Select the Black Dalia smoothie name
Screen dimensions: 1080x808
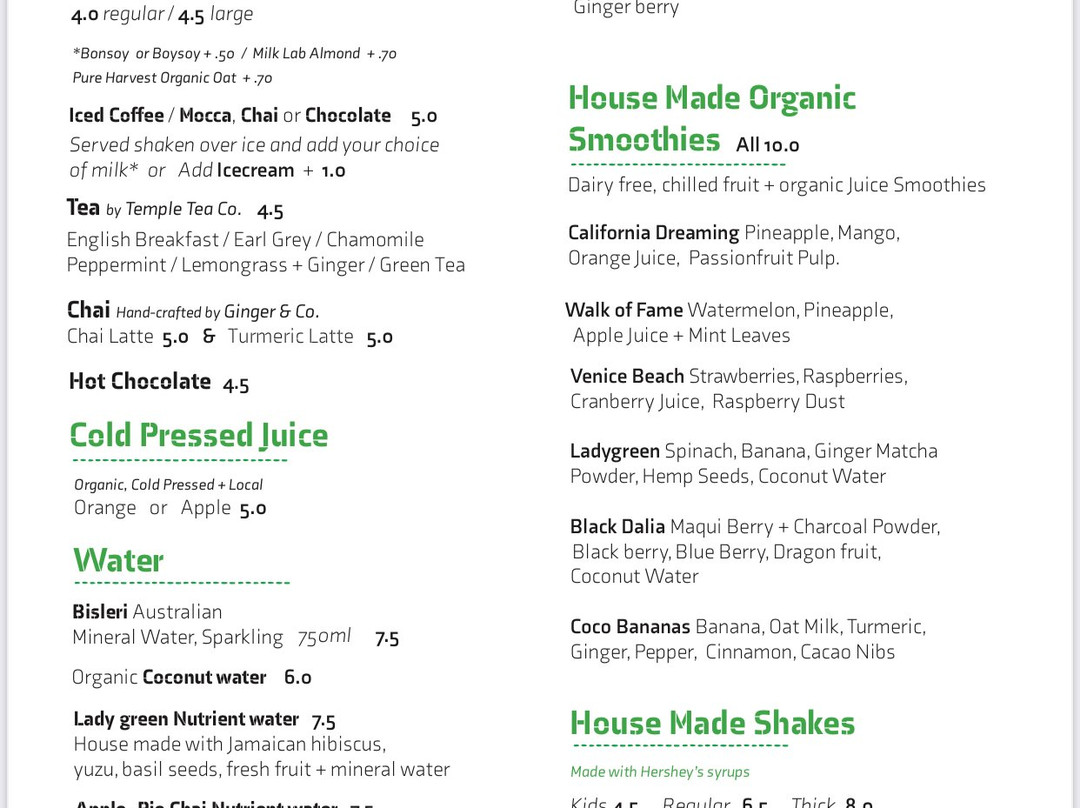pos(617,527)
